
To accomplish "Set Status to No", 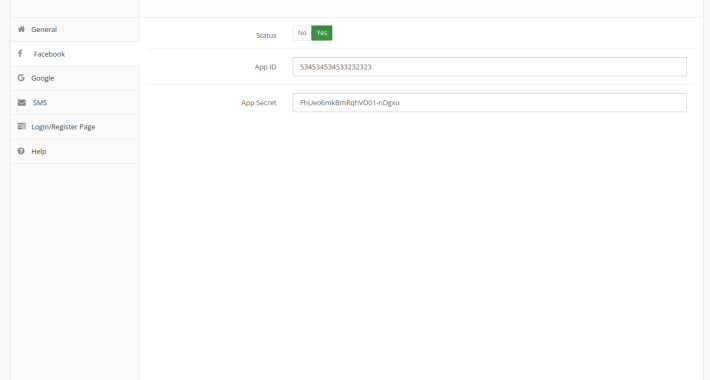I will click(x=302, y=33).
